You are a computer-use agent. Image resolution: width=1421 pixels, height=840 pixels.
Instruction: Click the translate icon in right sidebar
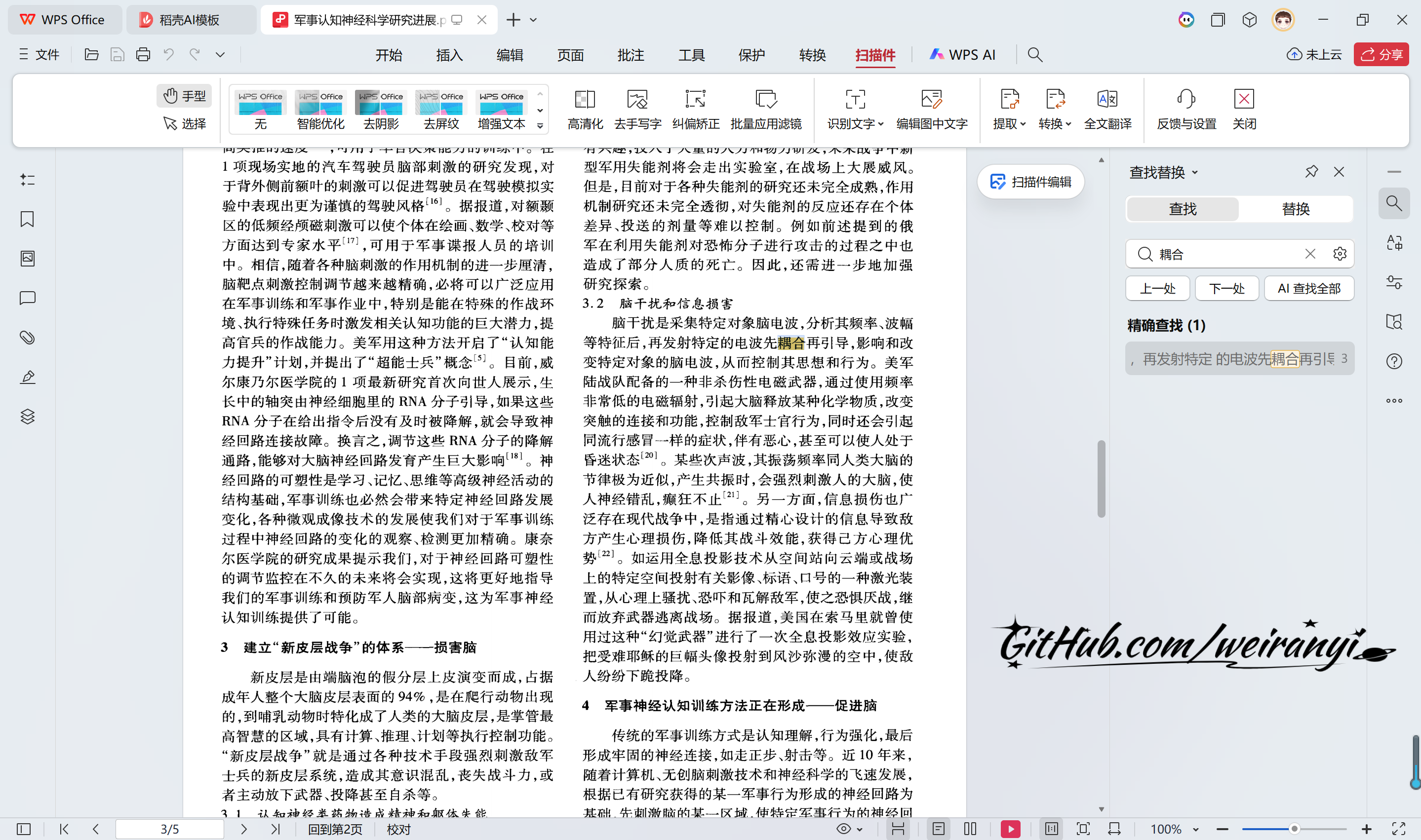[x=1394, y=243]
